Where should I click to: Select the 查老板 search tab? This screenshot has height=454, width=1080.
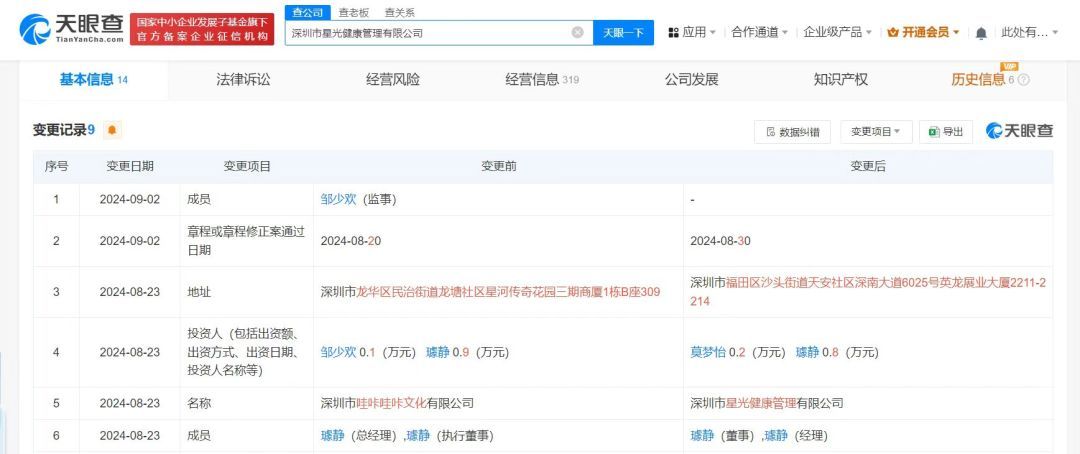click(351, 12)
